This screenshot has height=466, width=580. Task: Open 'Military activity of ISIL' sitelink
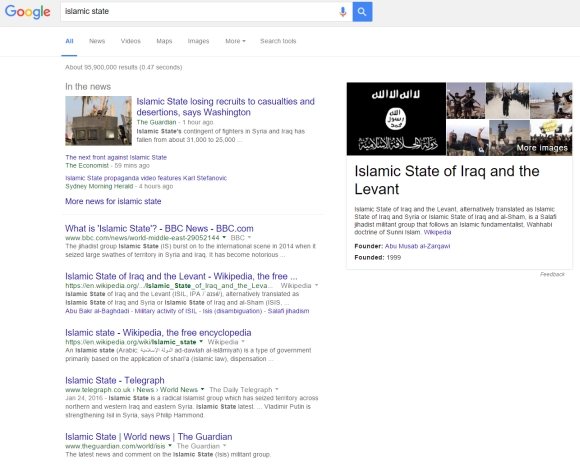click(x=166, y=311)
